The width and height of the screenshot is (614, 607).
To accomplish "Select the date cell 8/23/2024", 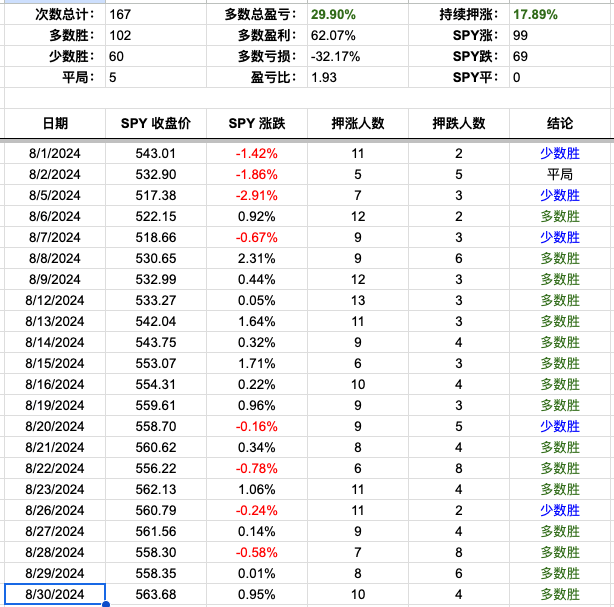I will click(x=55, y=489).
